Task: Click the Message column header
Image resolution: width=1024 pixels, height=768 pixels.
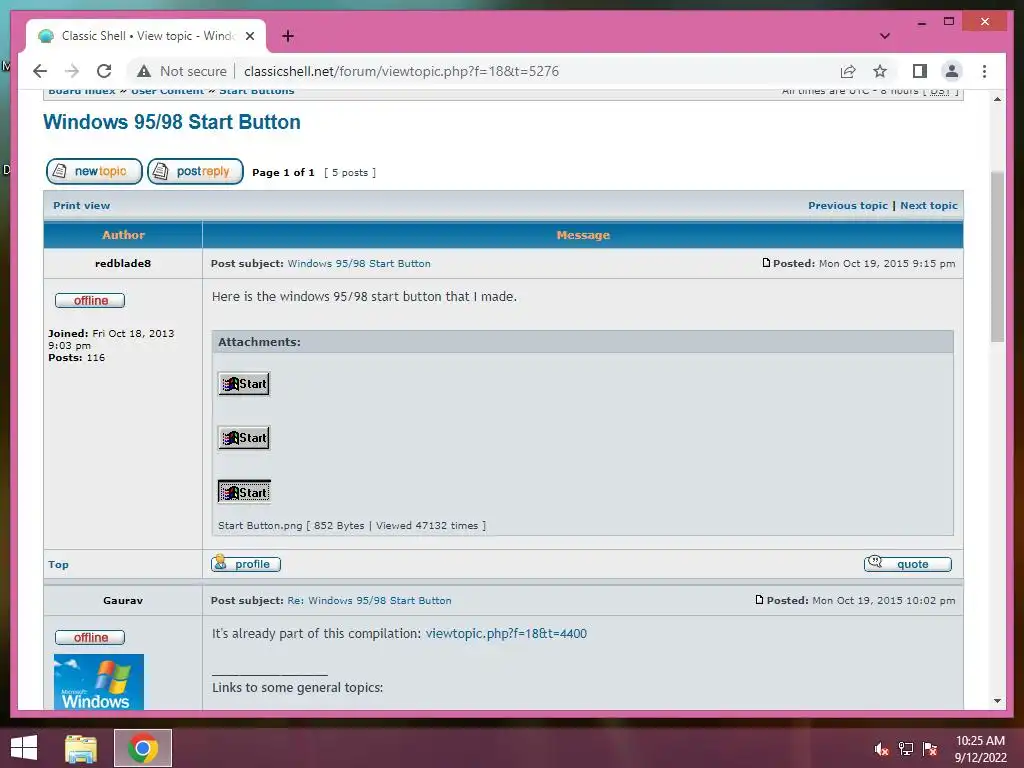Action: (583, 235)
